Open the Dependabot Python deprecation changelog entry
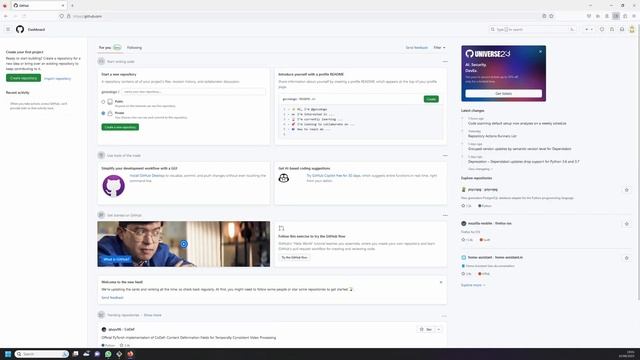Screen dimensions: 640x360 coord(524,162)
